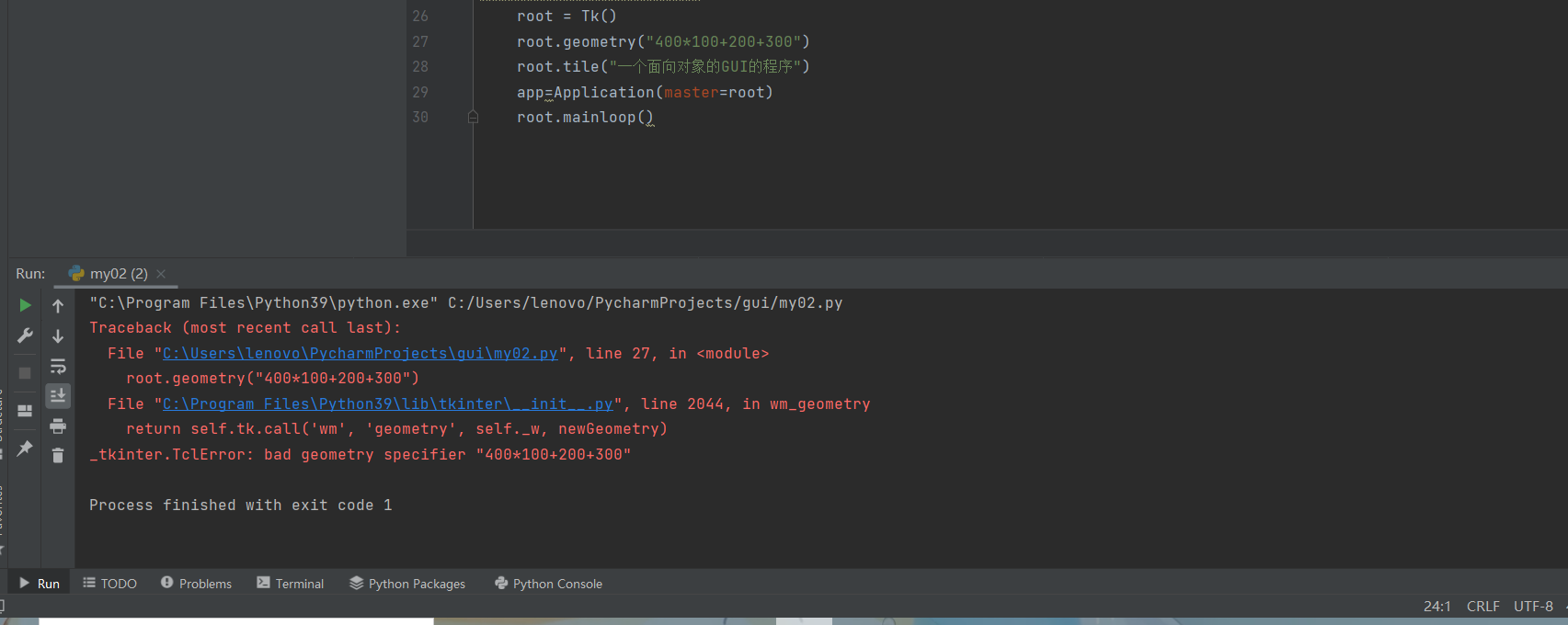Open the Python Packages tool window
The width and height of the screenshot is (1568, 625).
[407, 584]
